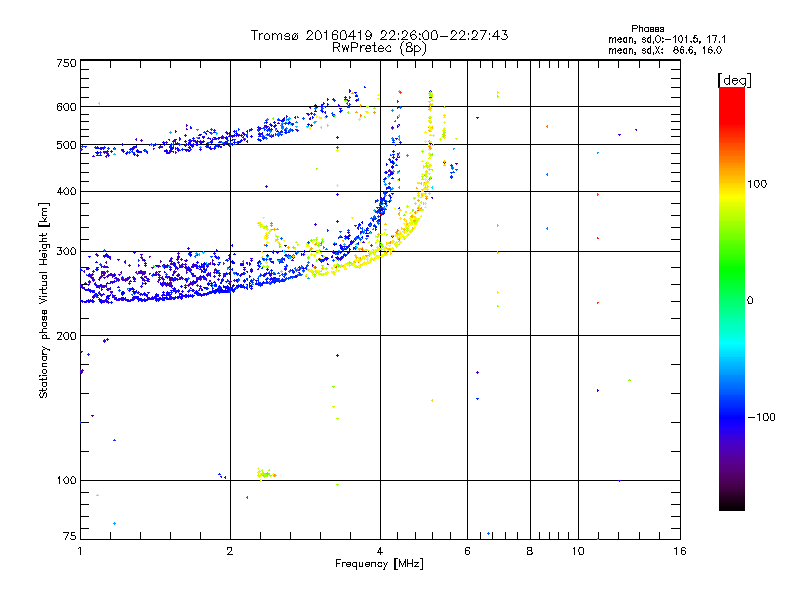This screenshot has width=800, height=600.
Task: Click the "mean, sd,X: 86.6, 16.0" statistics line
Action: pos(665,51)
